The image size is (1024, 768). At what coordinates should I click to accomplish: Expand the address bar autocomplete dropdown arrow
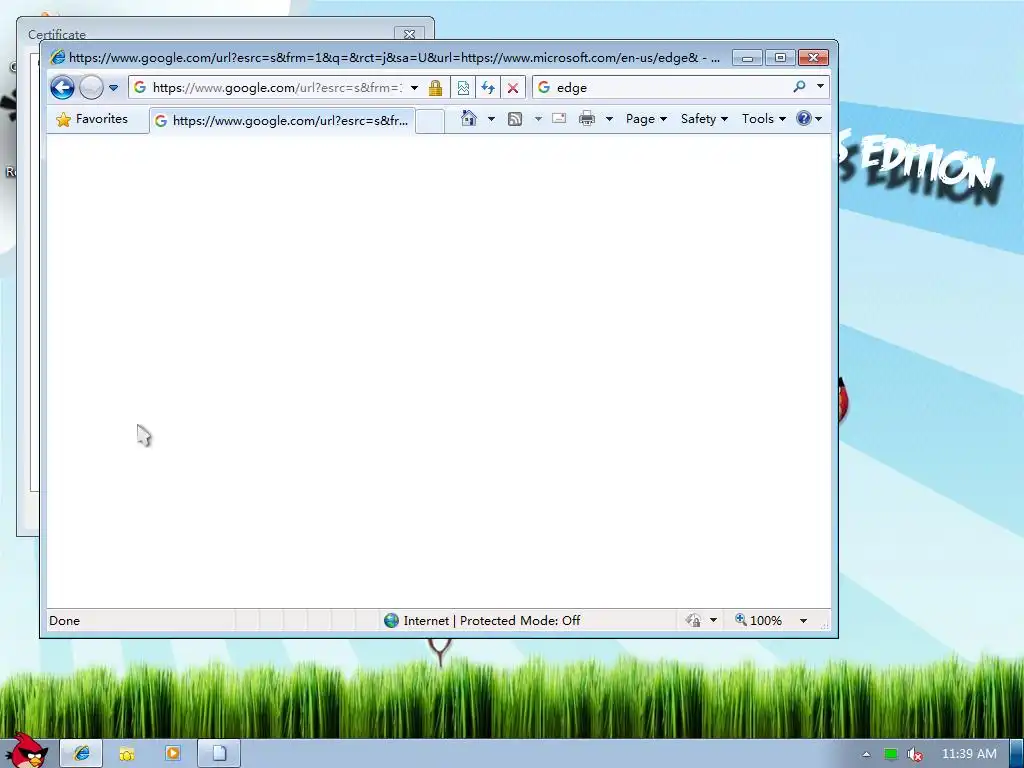click(414, 88)
